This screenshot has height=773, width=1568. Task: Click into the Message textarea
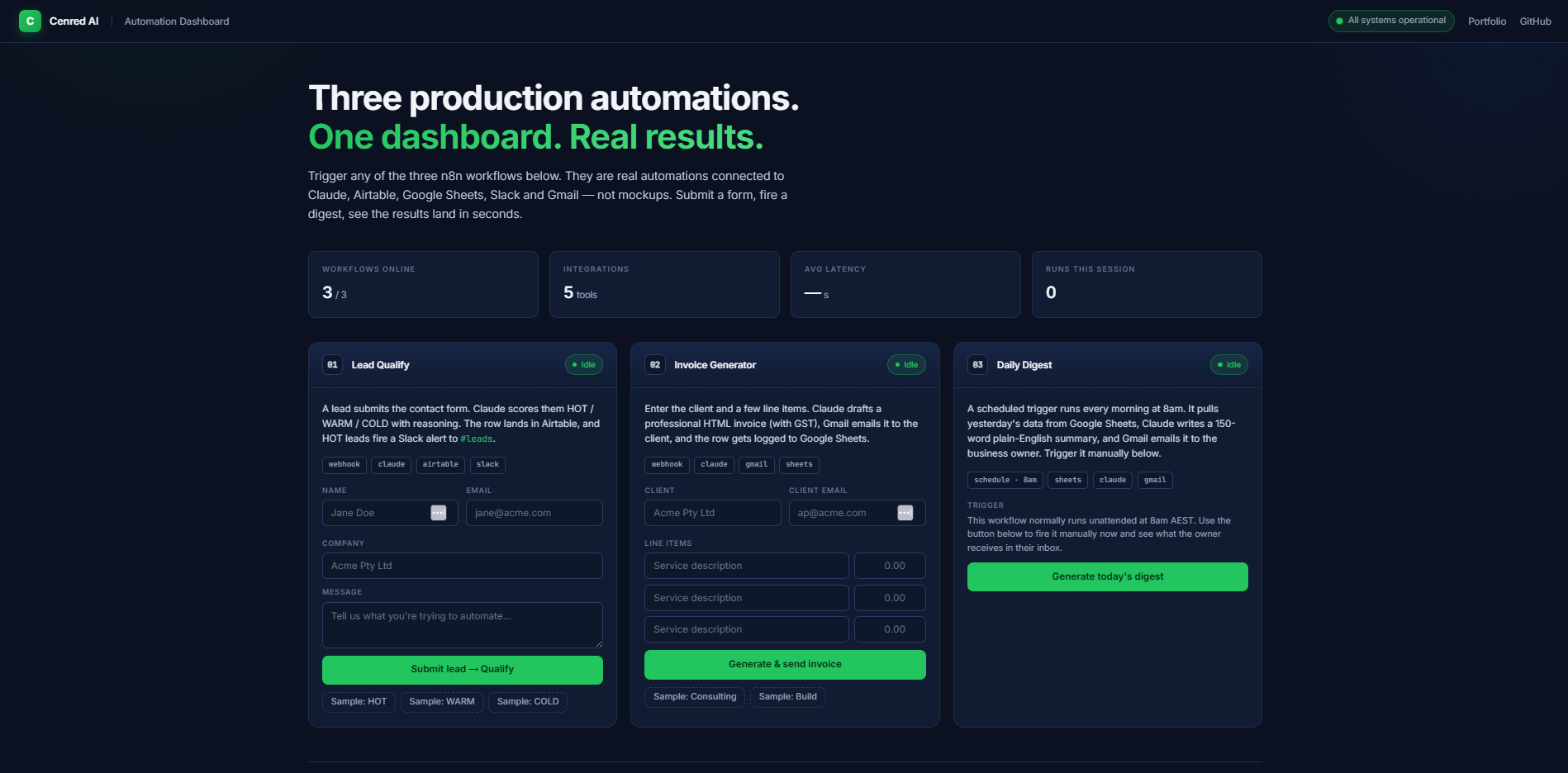tap(463, 625)
